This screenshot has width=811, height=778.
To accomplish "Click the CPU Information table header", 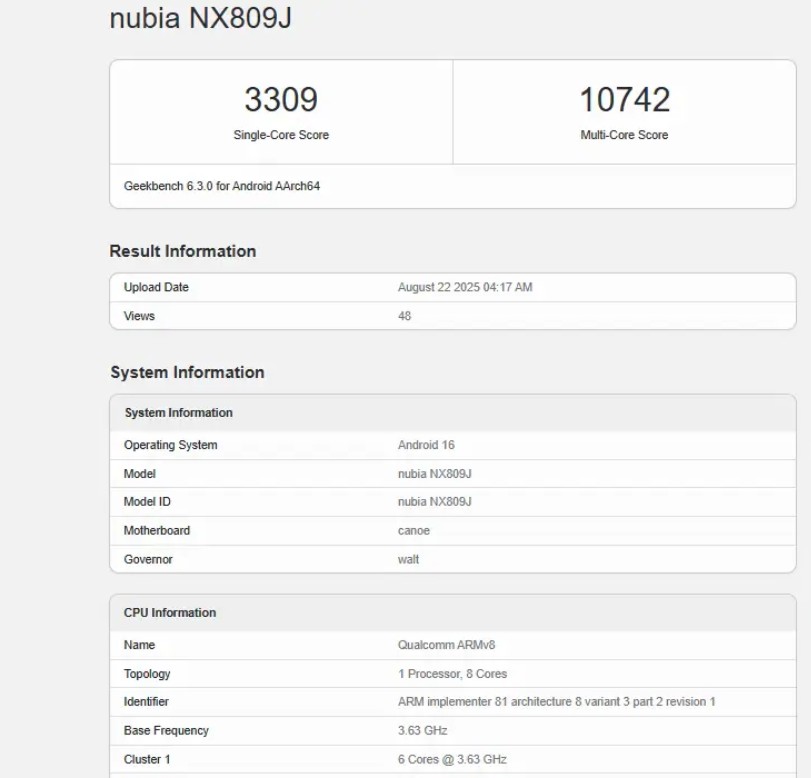I will click(170, 613).
